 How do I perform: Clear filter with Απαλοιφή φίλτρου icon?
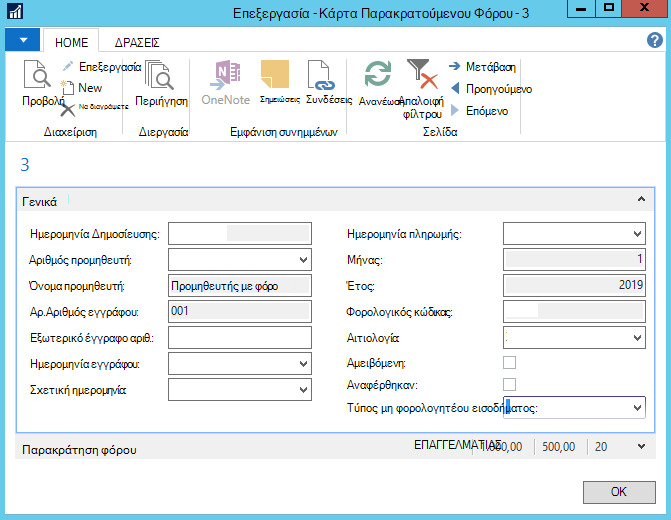coord(422,74)
